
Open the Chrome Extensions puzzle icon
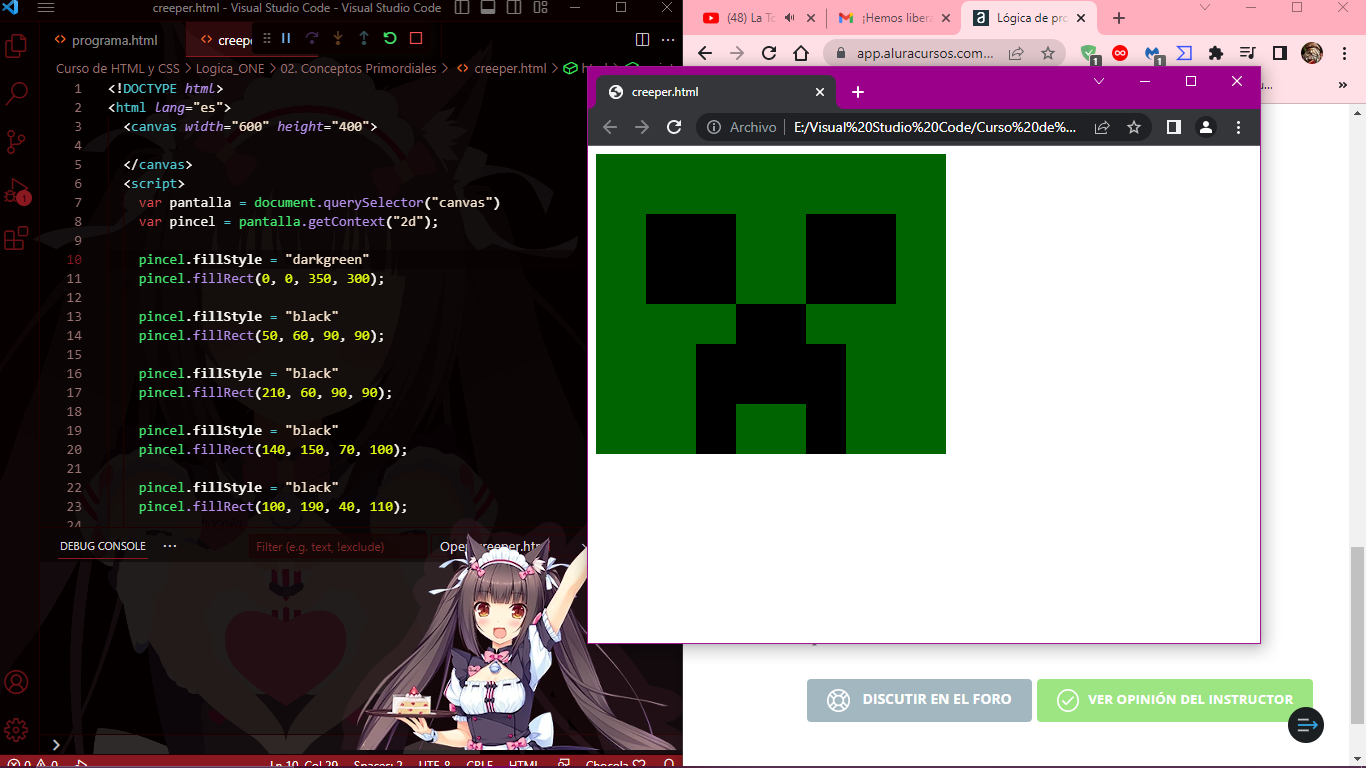[1216, 53]
